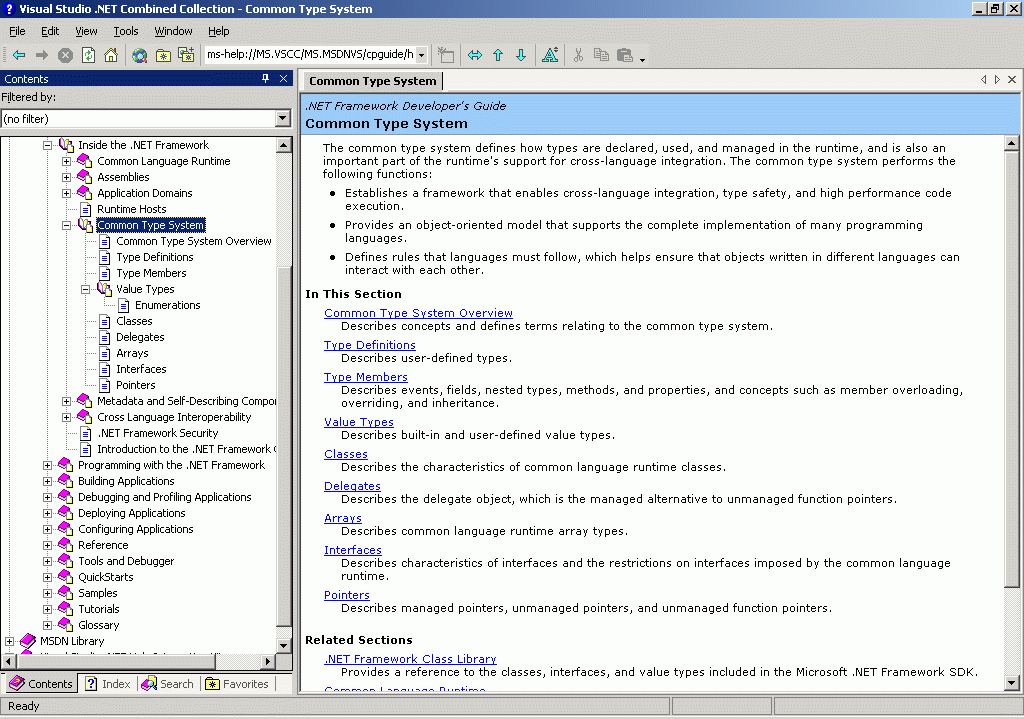The width and height of the screenshot is (1024, 719).
Task: Switch to the Search tab
Action: click(x=168, y=684)
